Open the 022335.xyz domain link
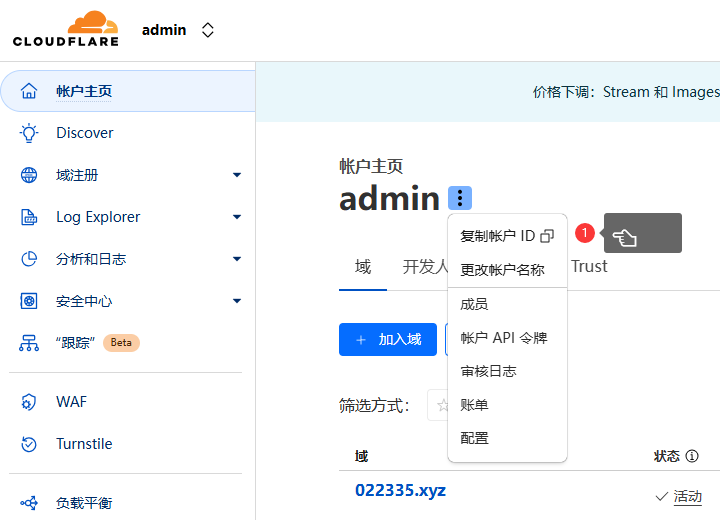 (x=400, y=490)
